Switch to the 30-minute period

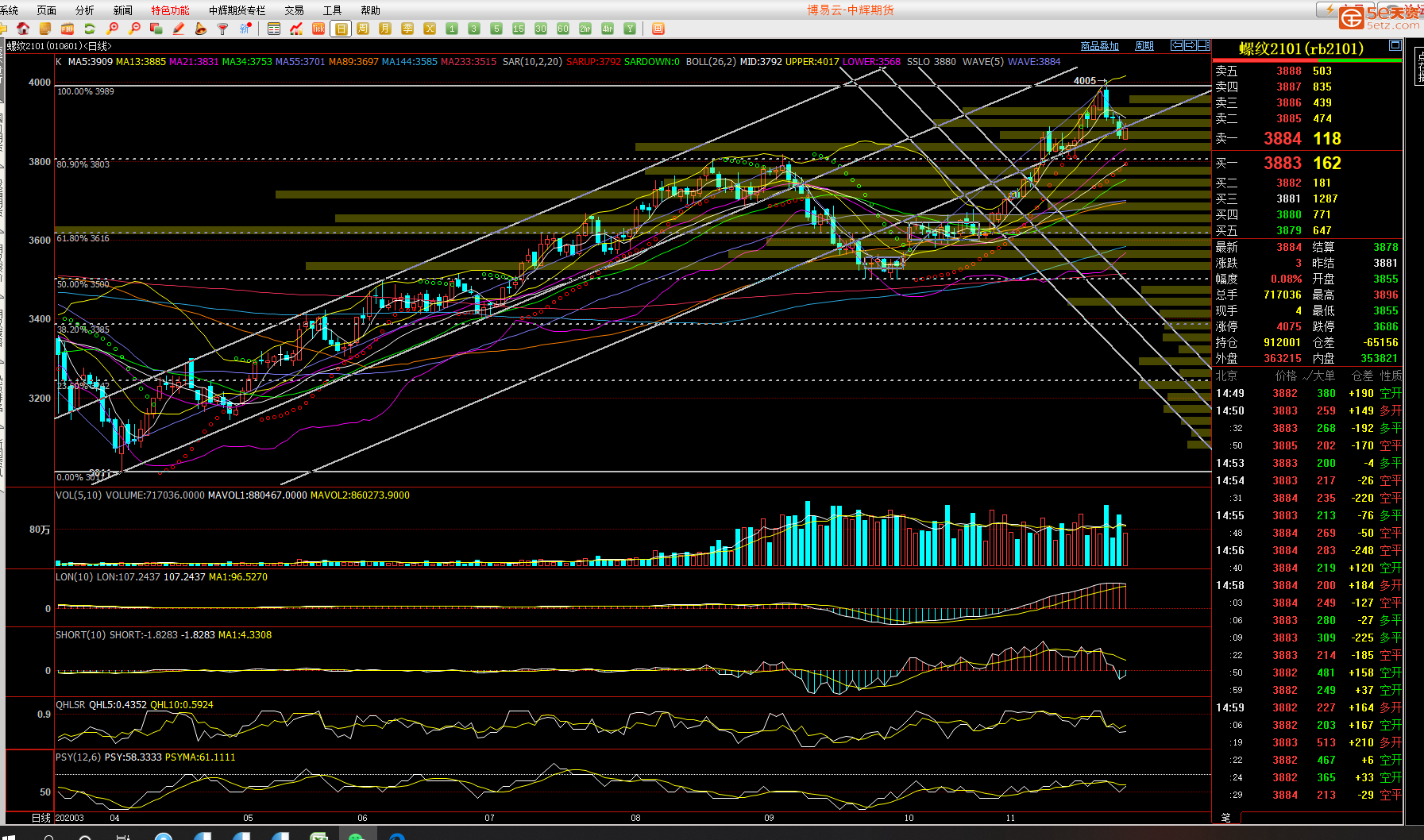click(541, 29)
